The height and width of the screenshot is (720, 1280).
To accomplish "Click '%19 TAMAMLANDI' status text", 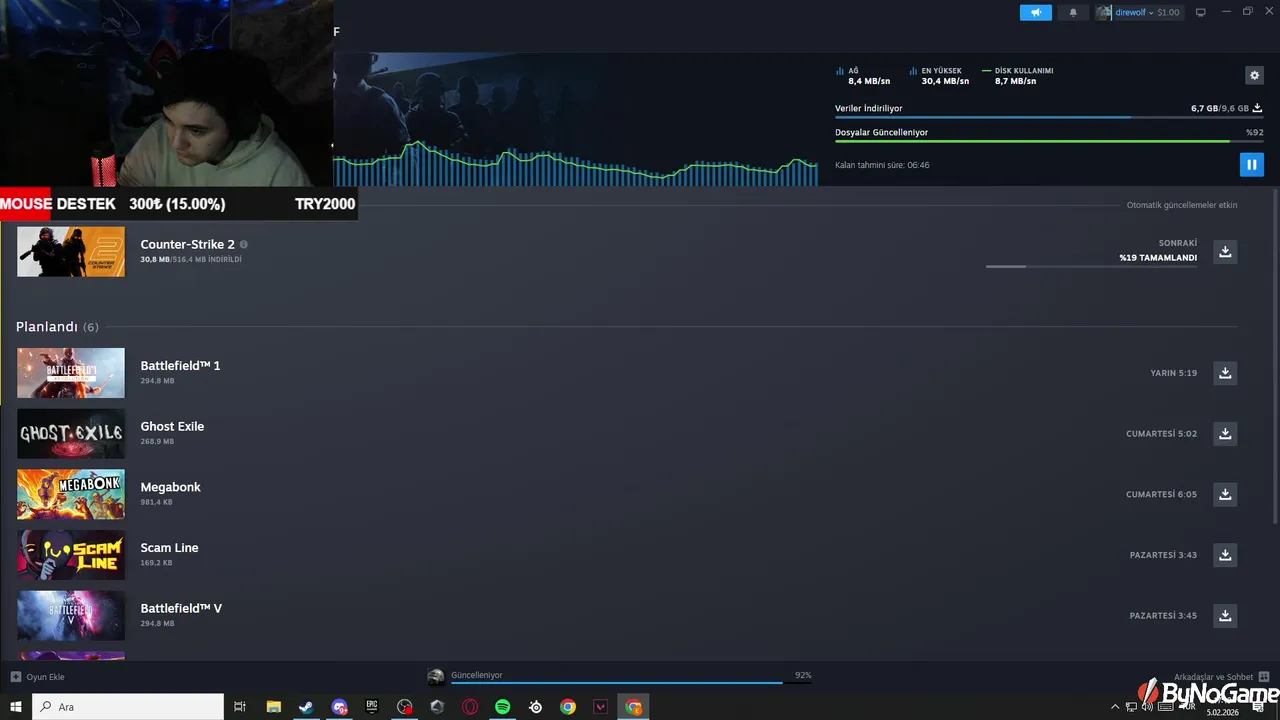I will [1158, 258].
